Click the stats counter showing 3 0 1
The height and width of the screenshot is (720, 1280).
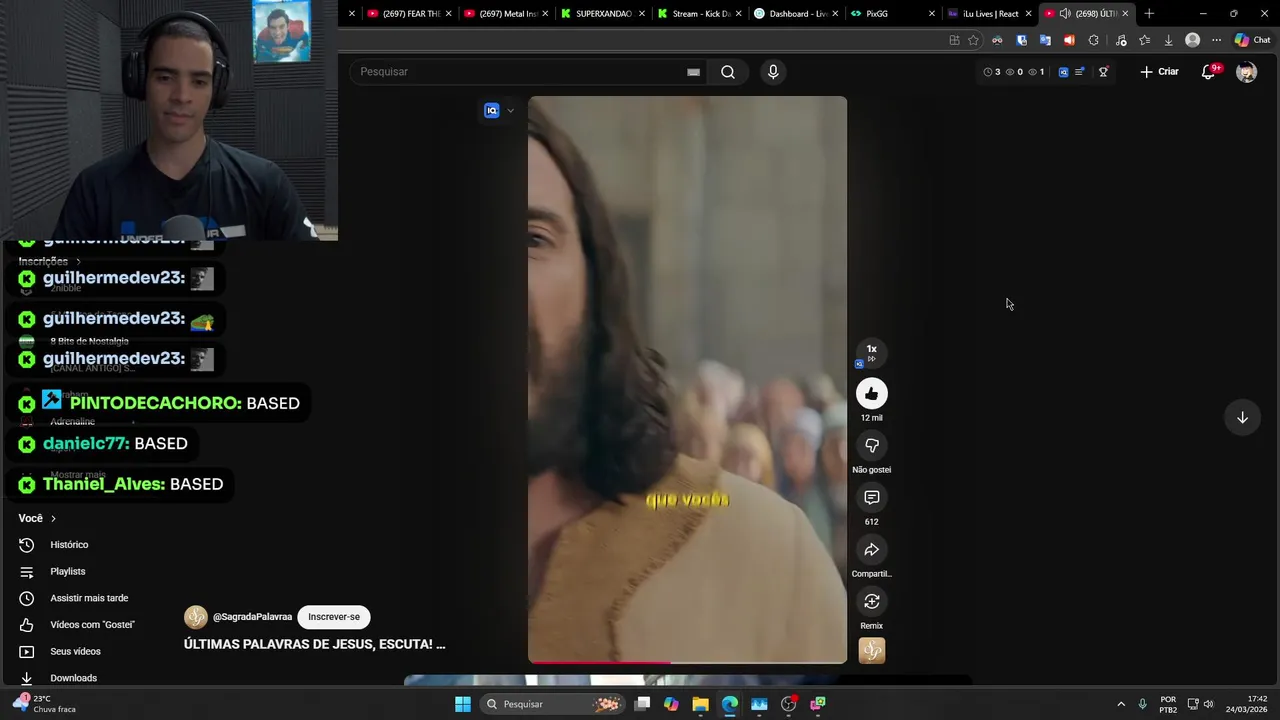click(1014, 72)
